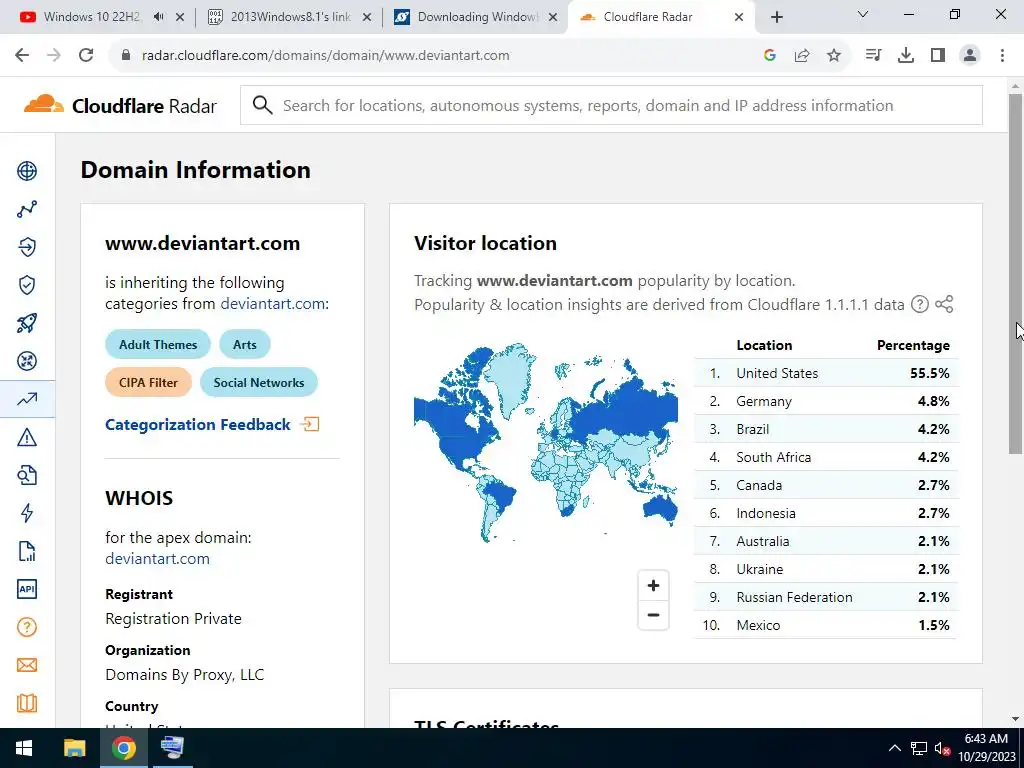
Task: Click the browser address bar URL
Action: pos(325,56)
